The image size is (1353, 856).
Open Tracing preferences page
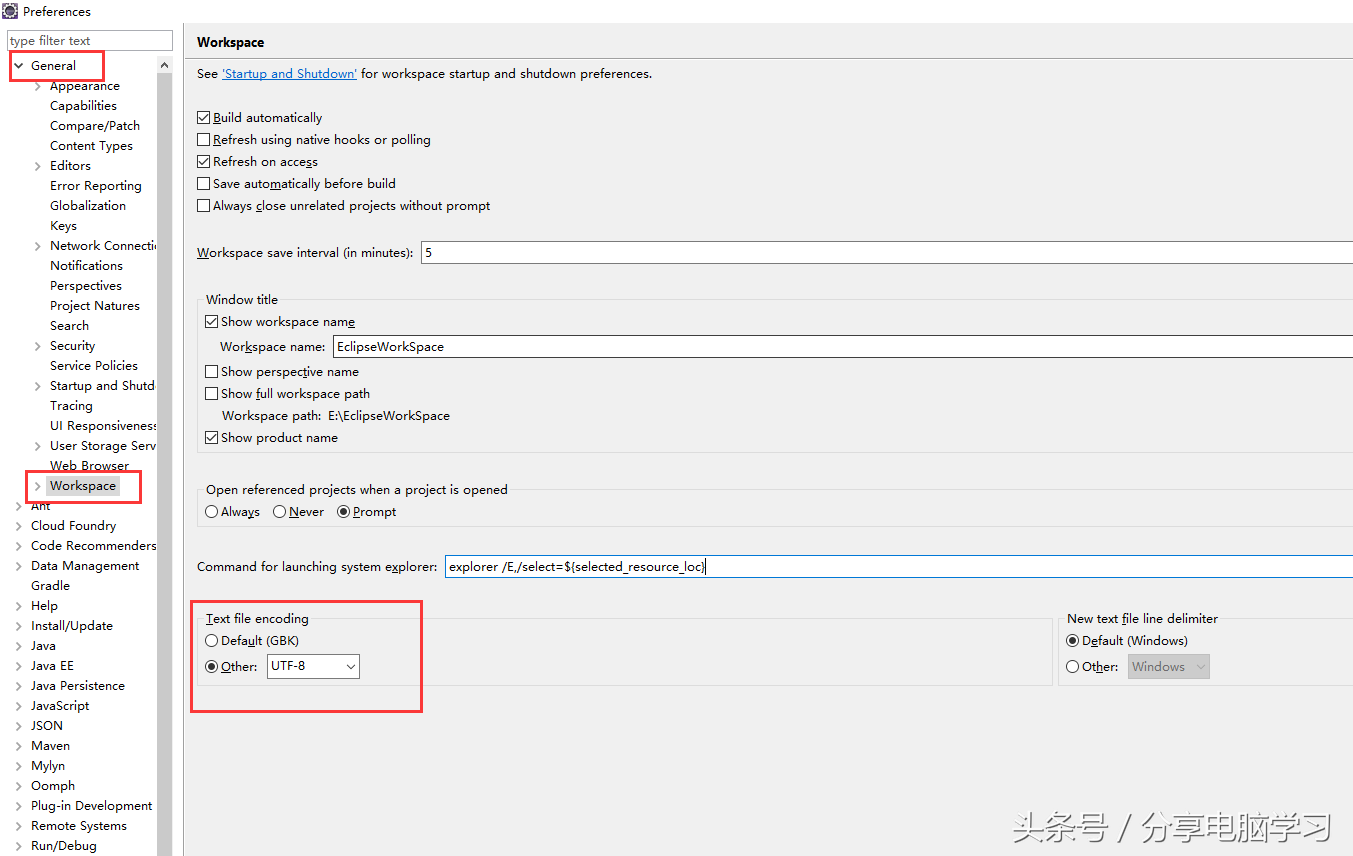[71, 406]
